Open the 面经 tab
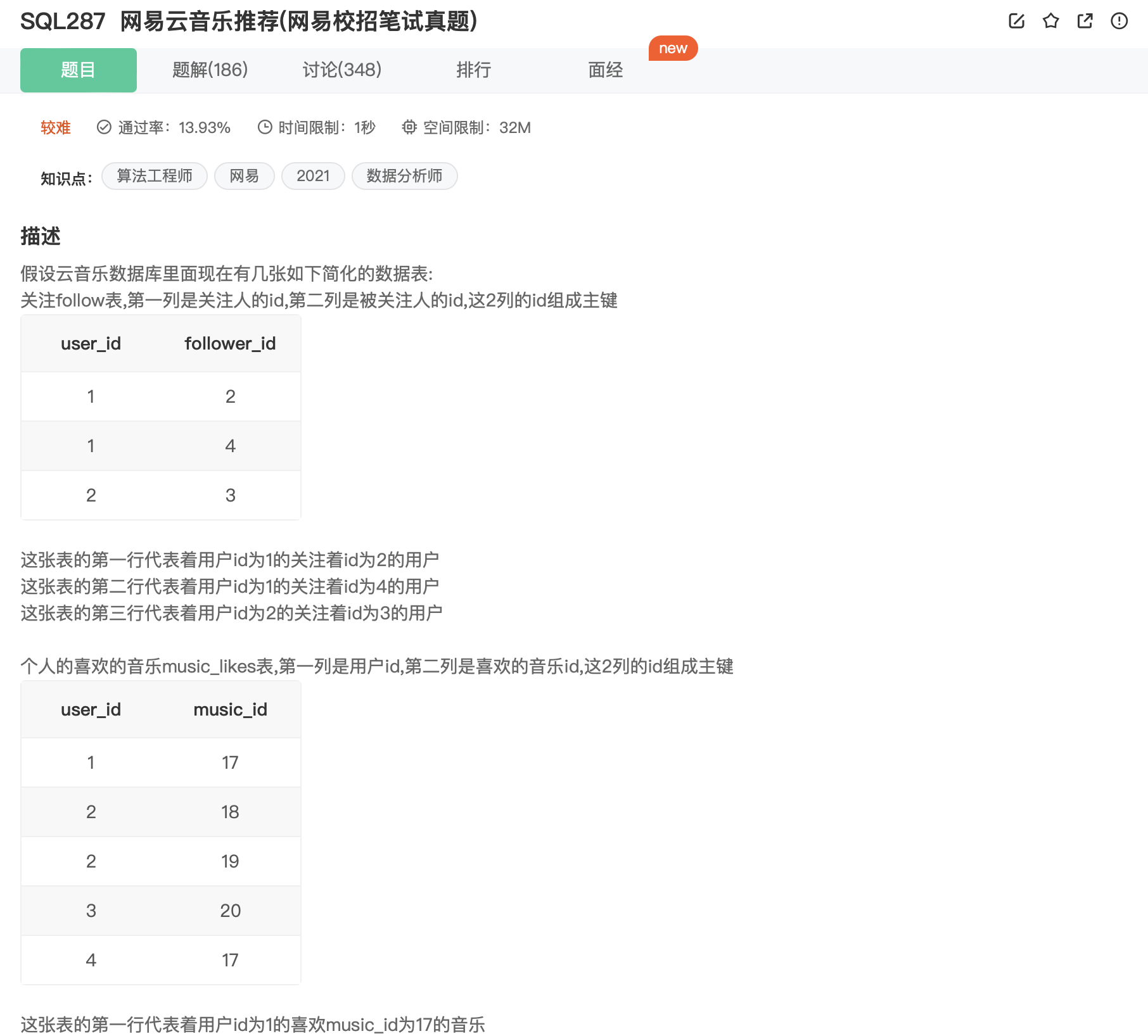 coord(605,70)
